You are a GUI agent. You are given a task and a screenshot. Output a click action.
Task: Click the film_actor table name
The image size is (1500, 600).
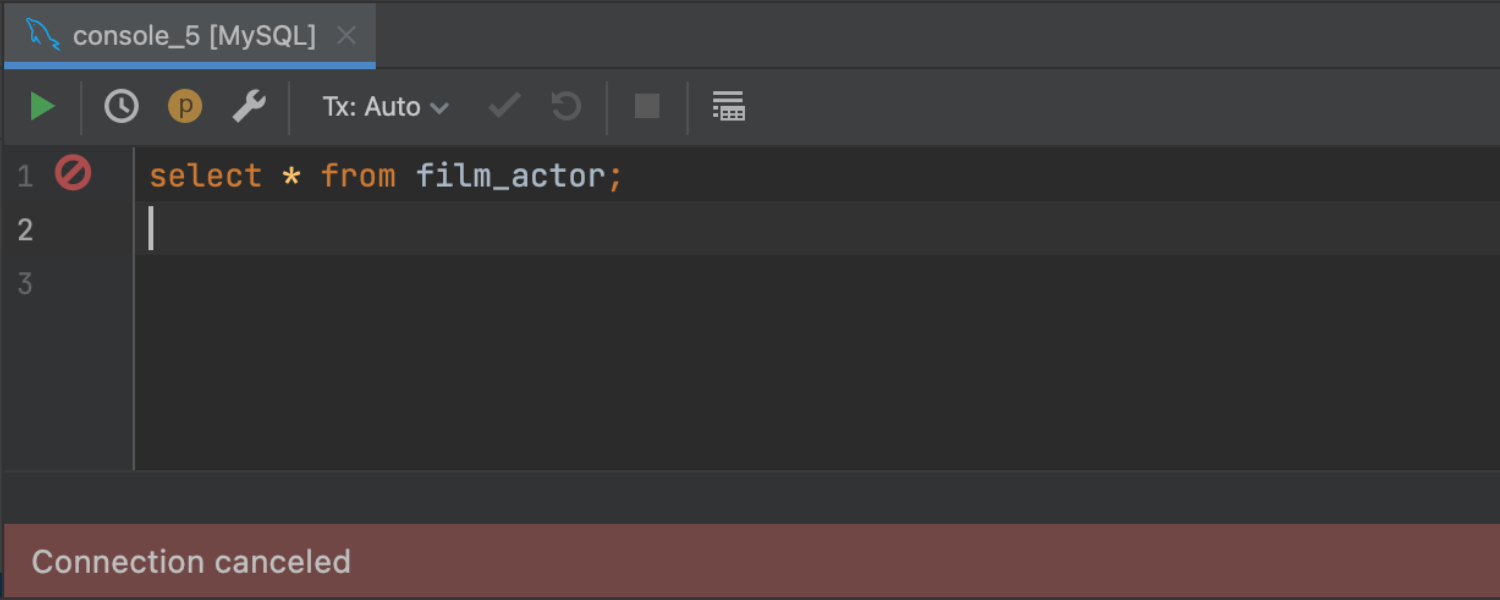(x=510, y=177)
